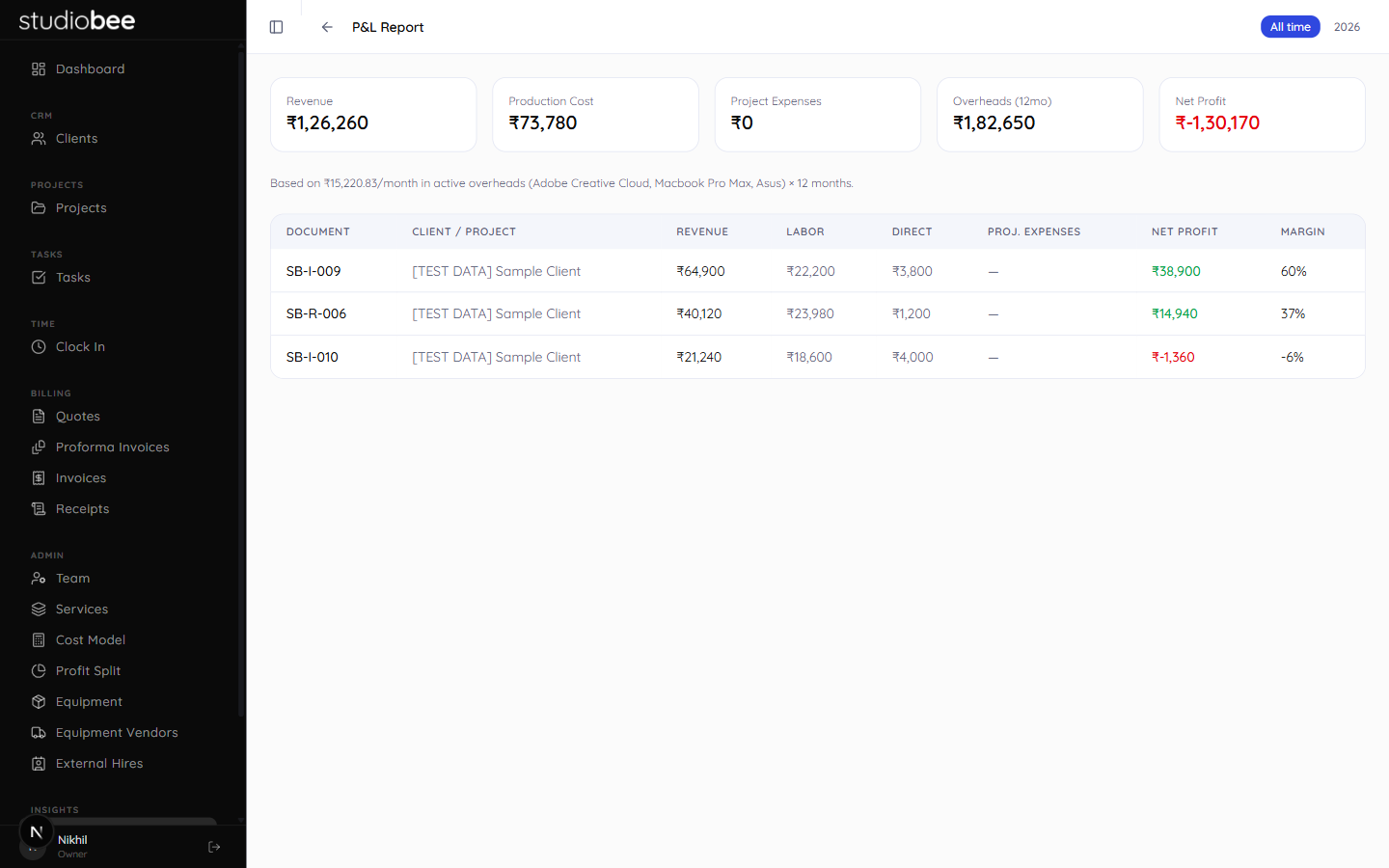Click the Clock In clock icon

(x=39, y=347)
